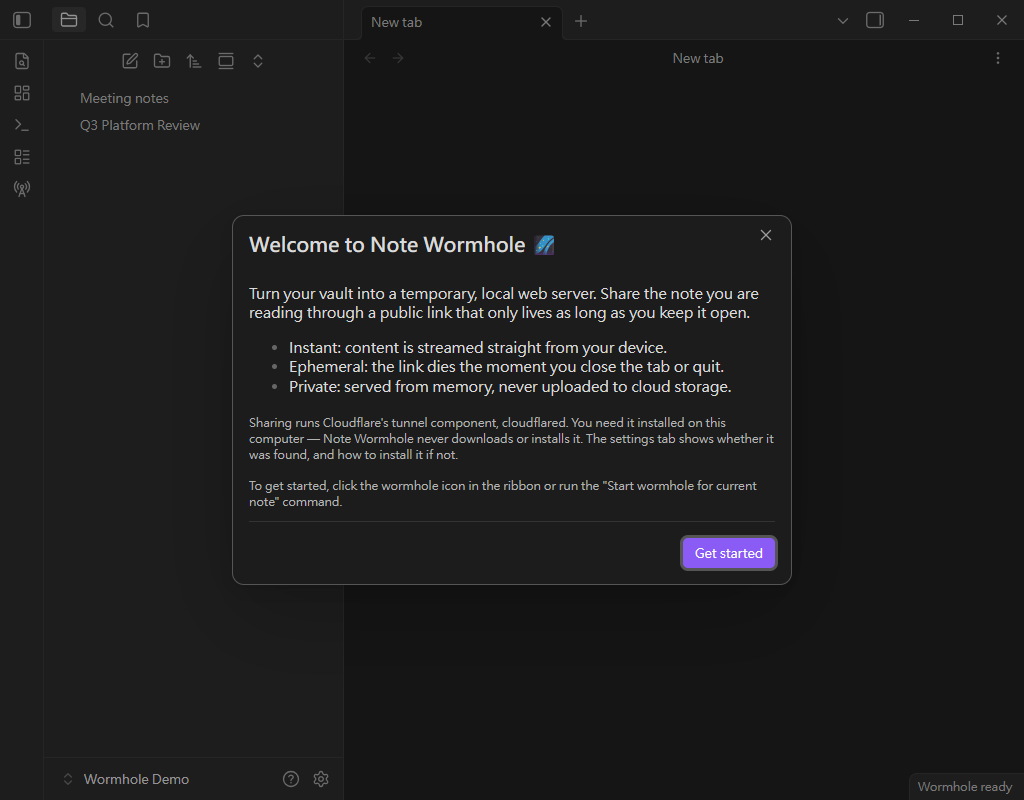The image size is (1024, 800).
Task: Click the Get started button
Action: [729, 553]
